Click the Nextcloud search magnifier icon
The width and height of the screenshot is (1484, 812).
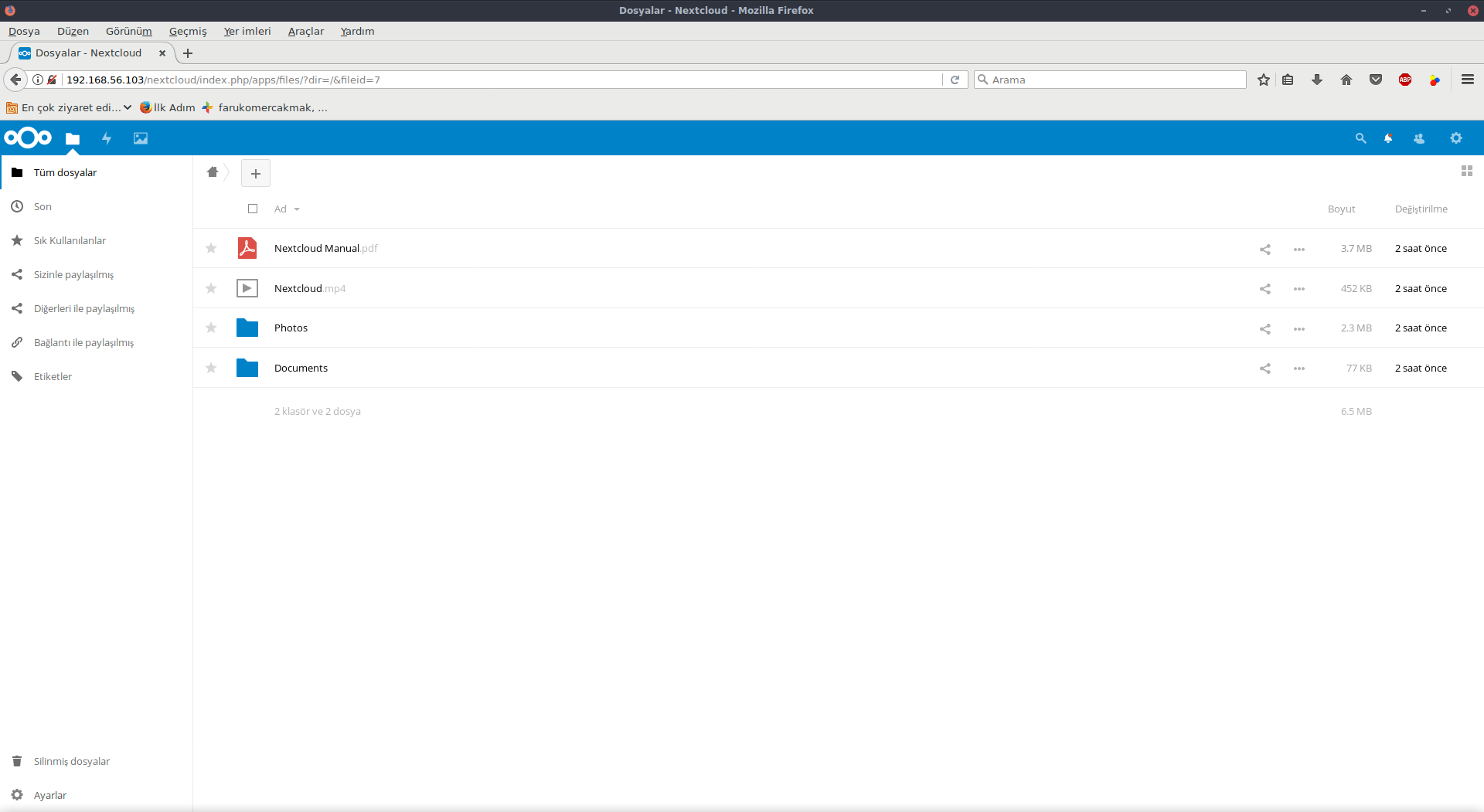(x=1360, y=138)
